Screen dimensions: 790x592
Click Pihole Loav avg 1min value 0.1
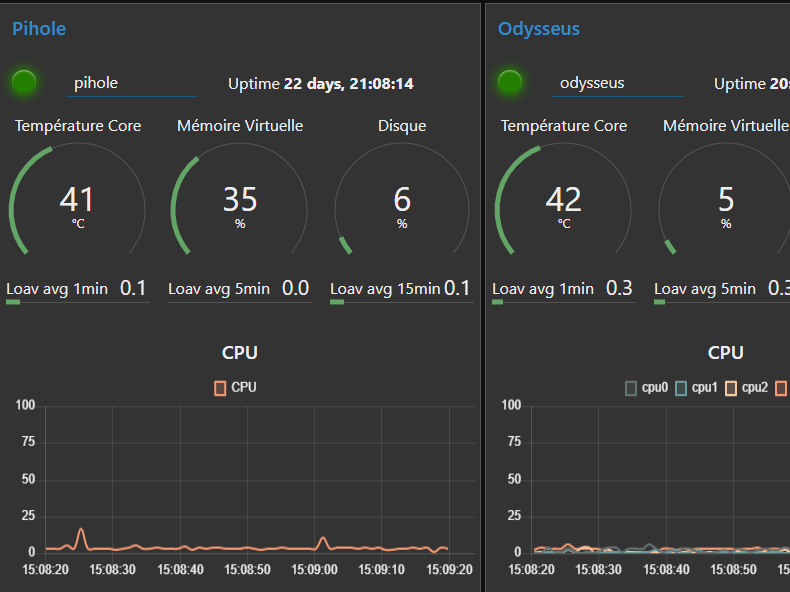click(x=133, y=288)
